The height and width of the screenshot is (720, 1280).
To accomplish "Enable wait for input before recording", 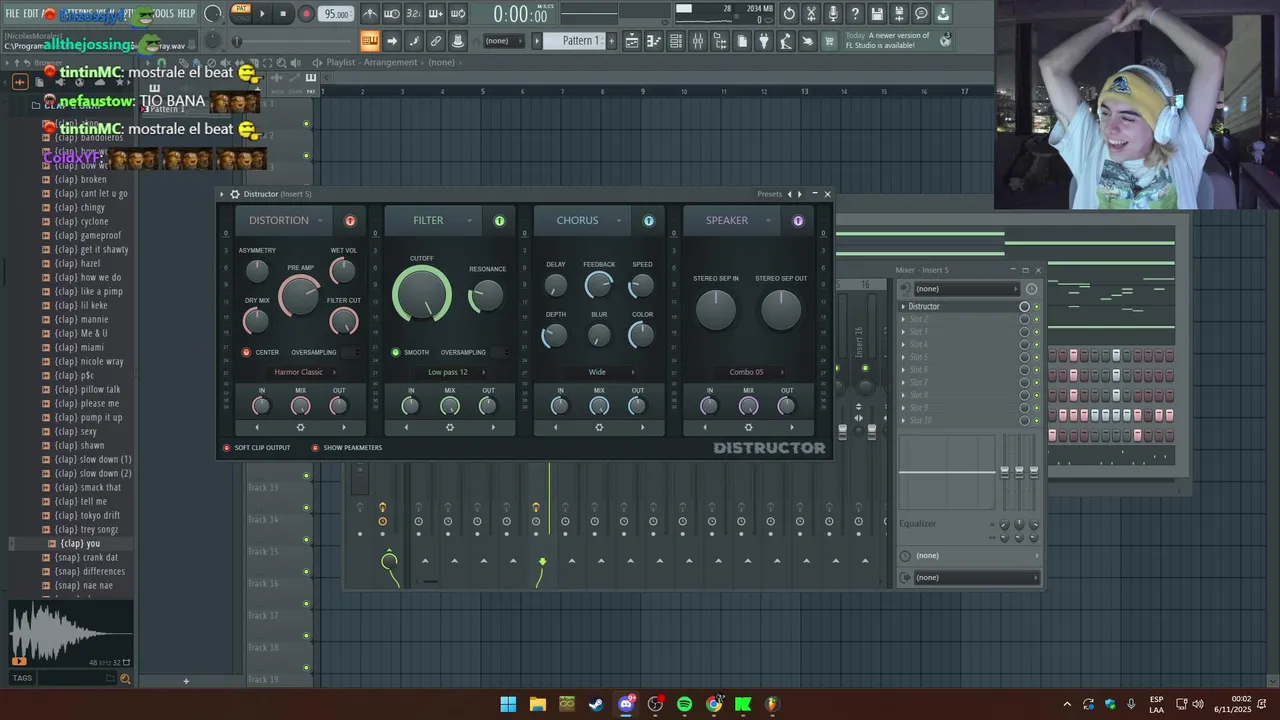I will 391,14.
